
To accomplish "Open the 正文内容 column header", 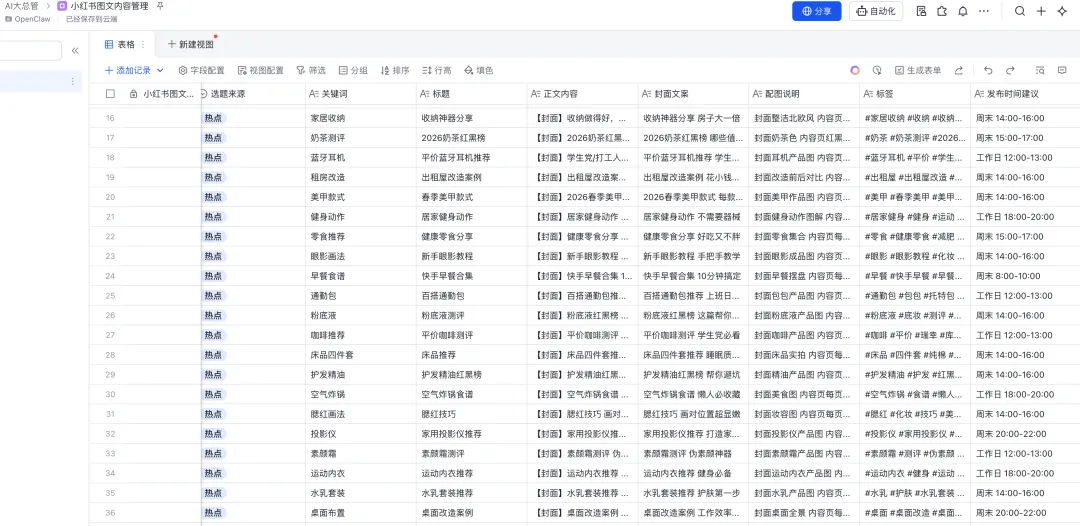I will tap(583, 94).
